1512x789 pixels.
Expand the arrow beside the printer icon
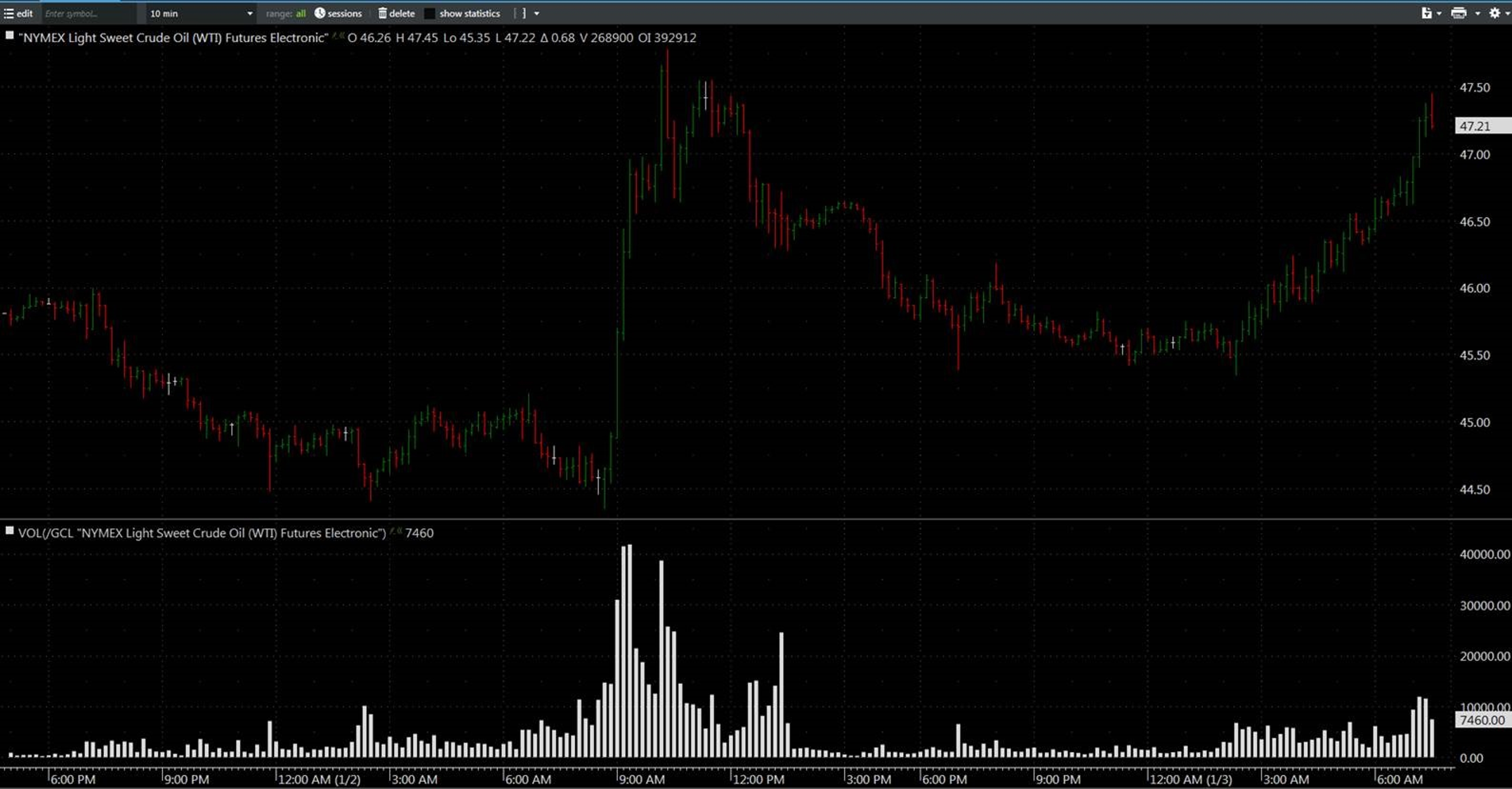tap(1477, 13)
